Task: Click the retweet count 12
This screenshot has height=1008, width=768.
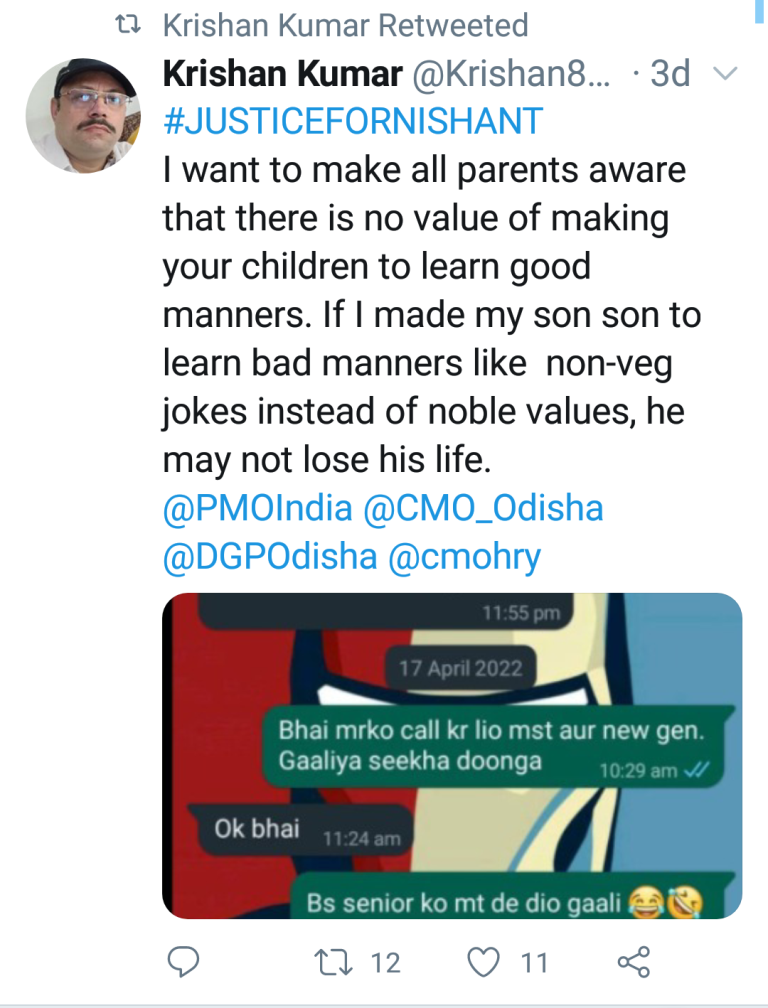Action: pyautogui.click(x=385, y=963)
